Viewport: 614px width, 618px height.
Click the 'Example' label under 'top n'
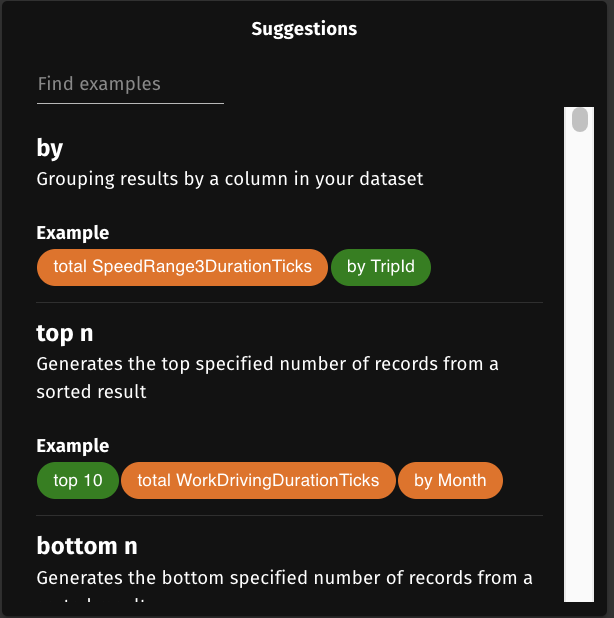point(73,446)
